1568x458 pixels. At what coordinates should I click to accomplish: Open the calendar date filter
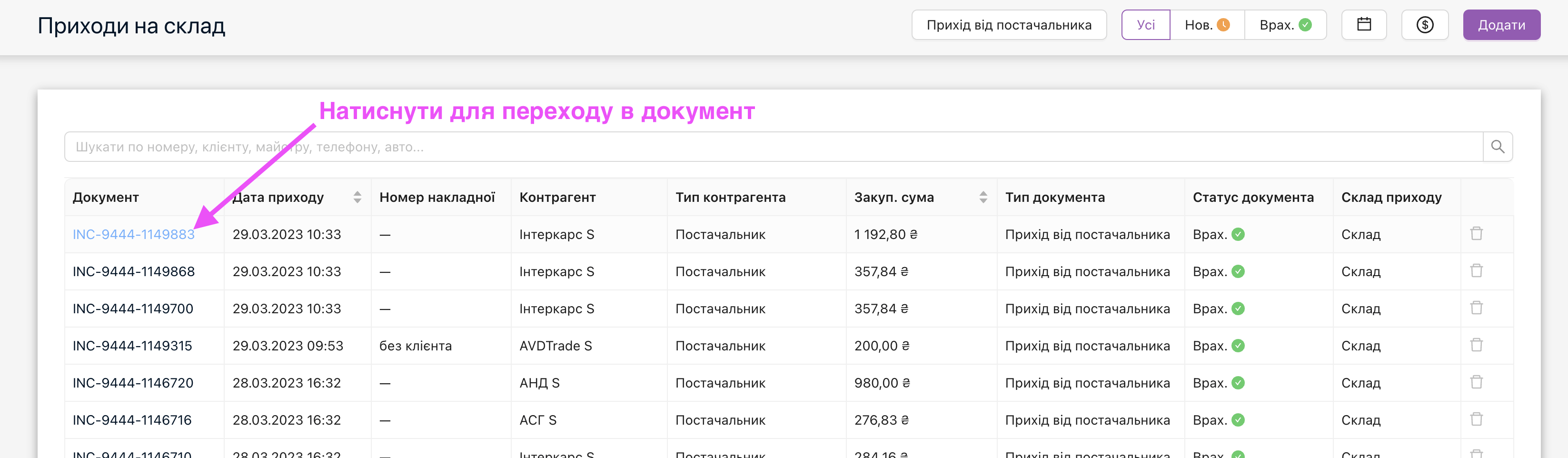pos(1363,25)
